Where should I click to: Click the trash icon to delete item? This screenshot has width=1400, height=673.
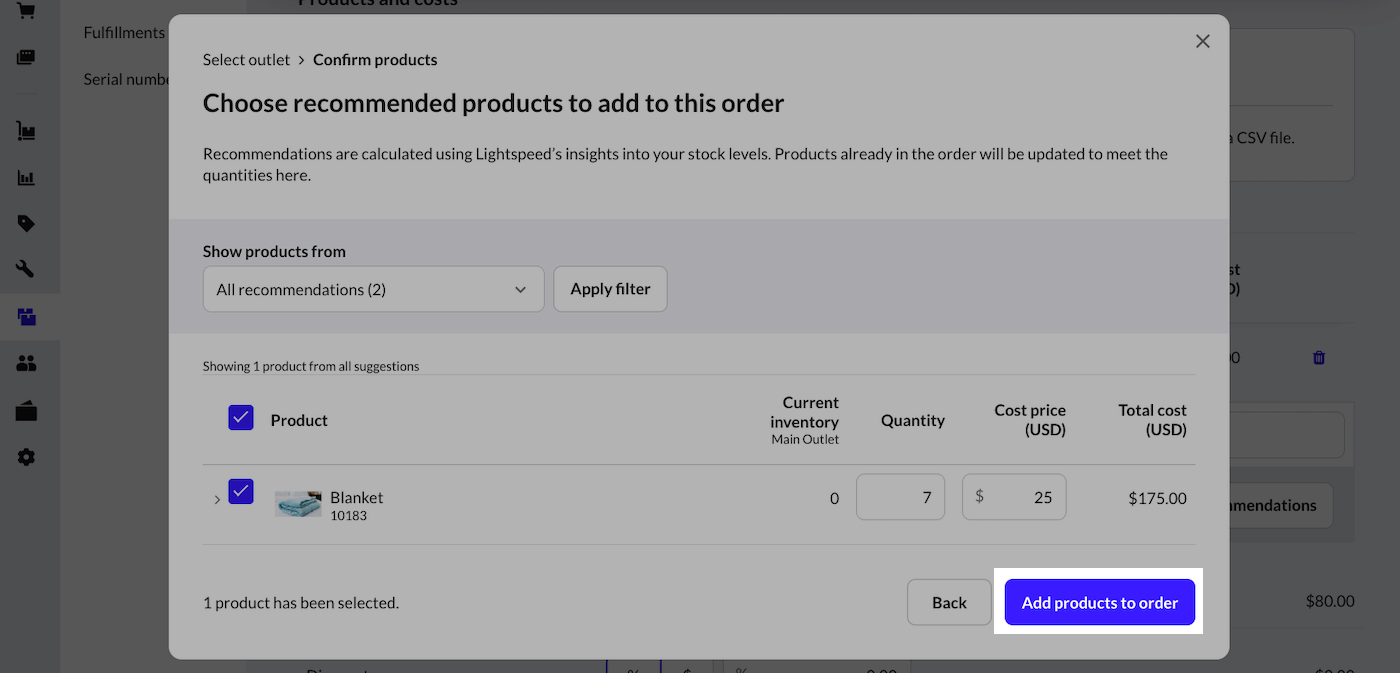[1318, 357]
